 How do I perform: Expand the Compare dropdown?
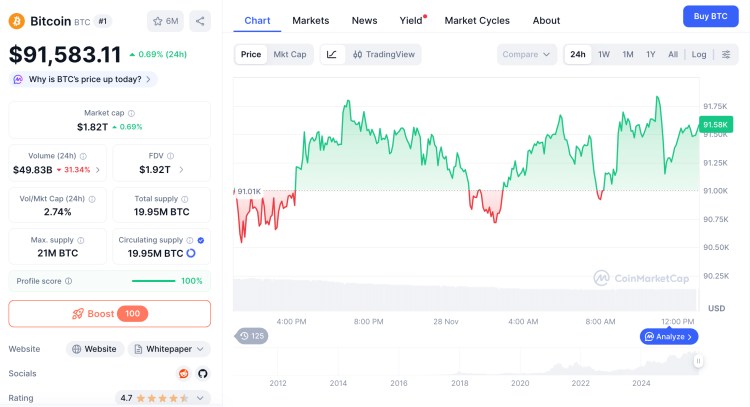click(527, 54)
